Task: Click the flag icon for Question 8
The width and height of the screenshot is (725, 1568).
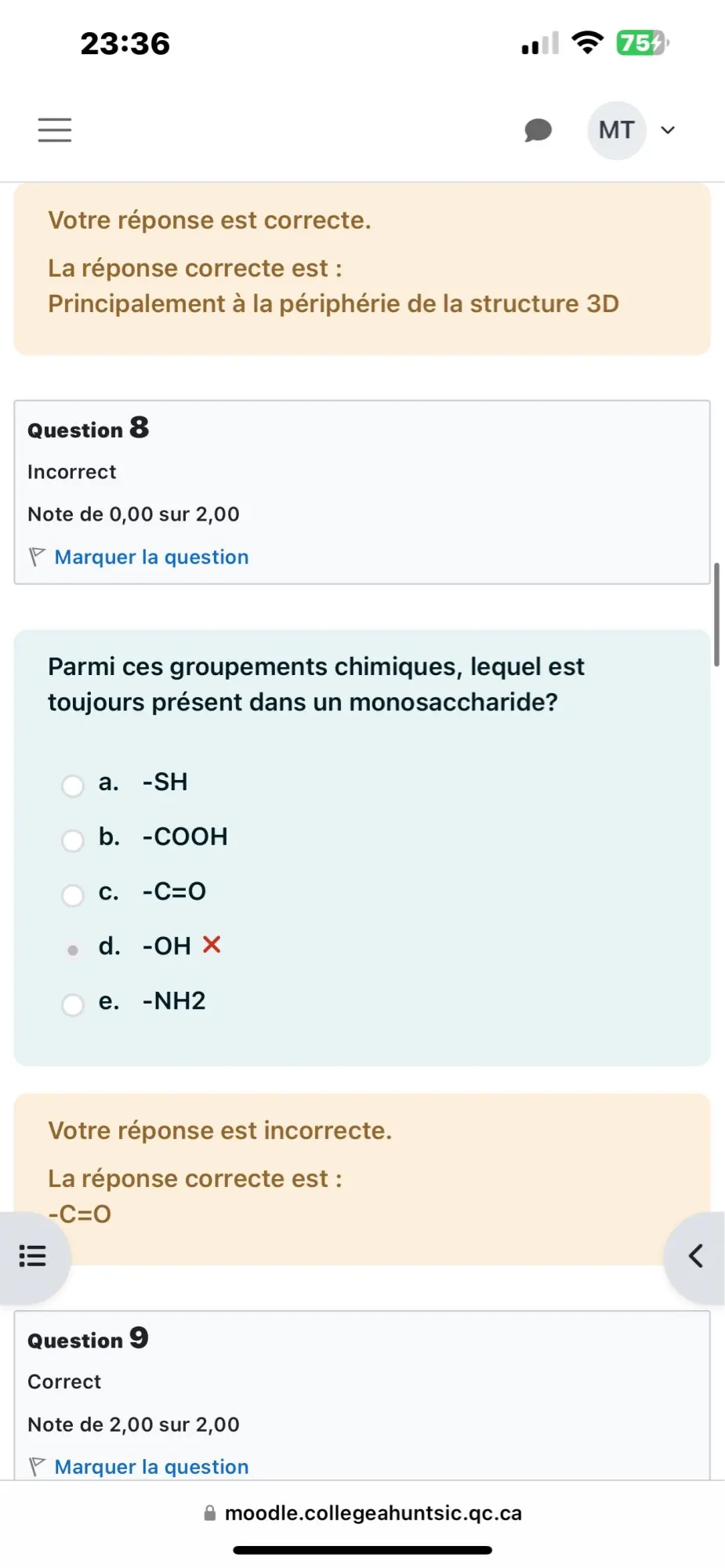Action: 37,557
